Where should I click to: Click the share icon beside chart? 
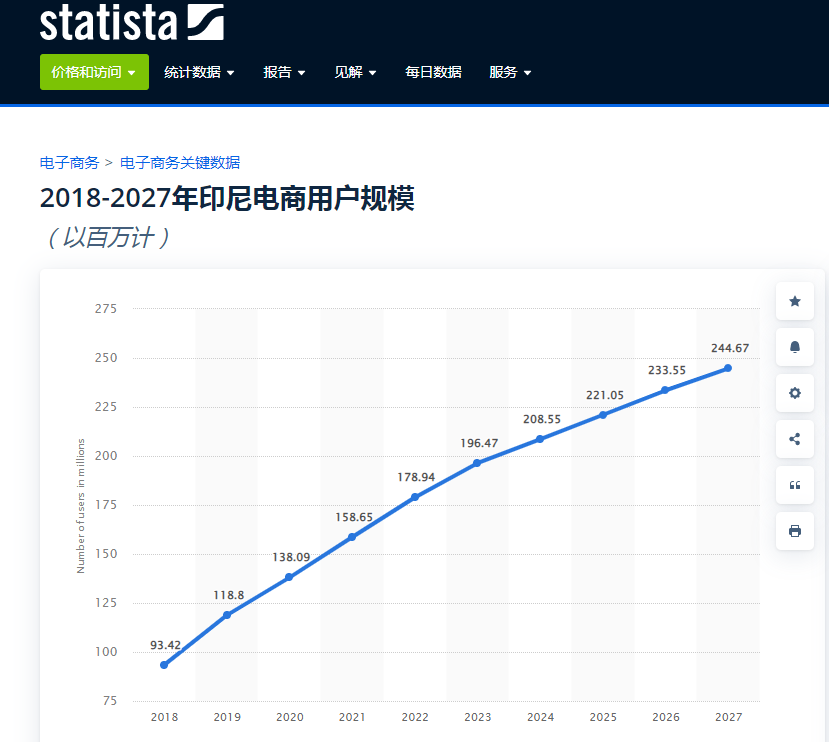coord(795,439)
